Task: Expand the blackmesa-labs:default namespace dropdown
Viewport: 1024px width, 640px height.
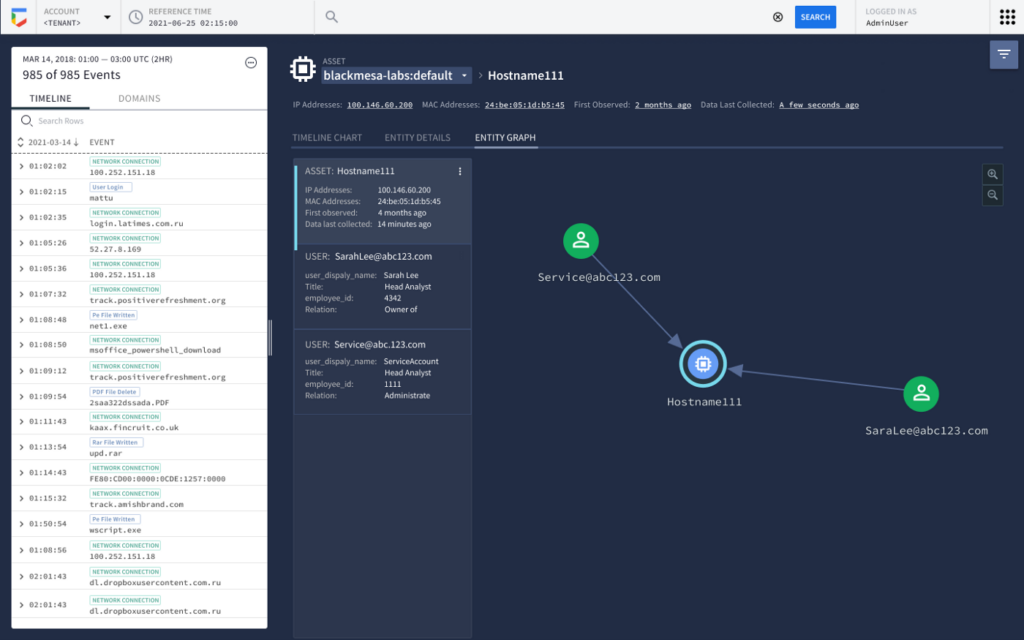Action: point(465,76)
